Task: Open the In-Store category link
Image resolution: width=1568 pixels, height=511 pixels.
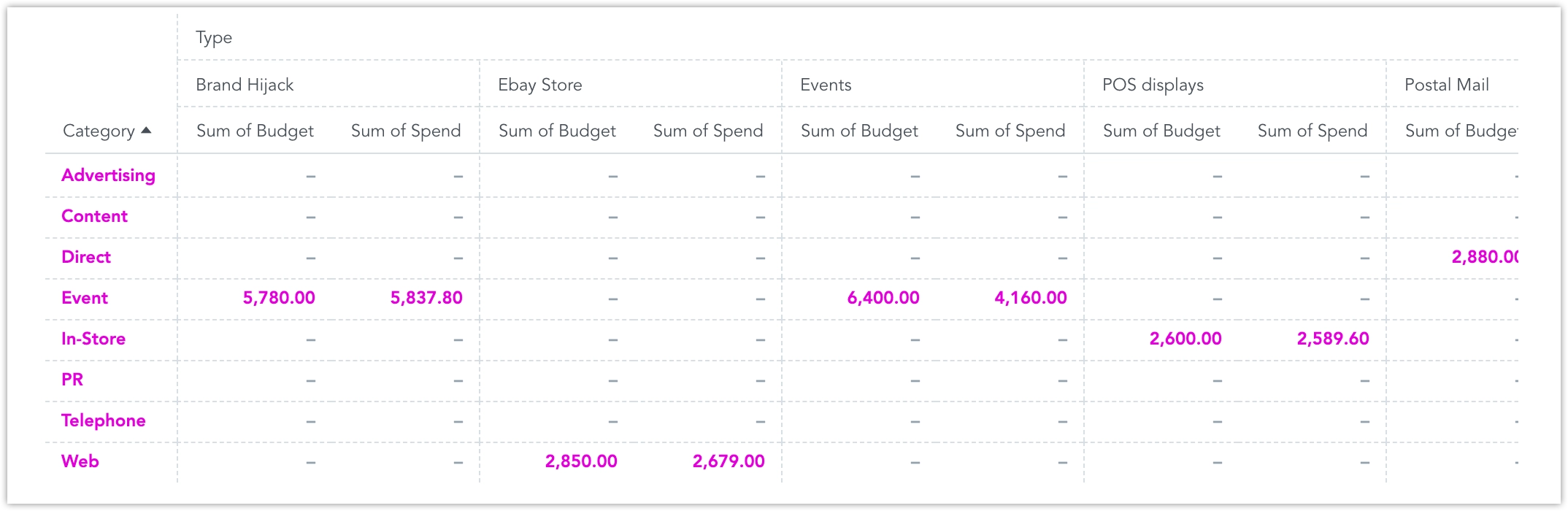Action: coord(93,339)
